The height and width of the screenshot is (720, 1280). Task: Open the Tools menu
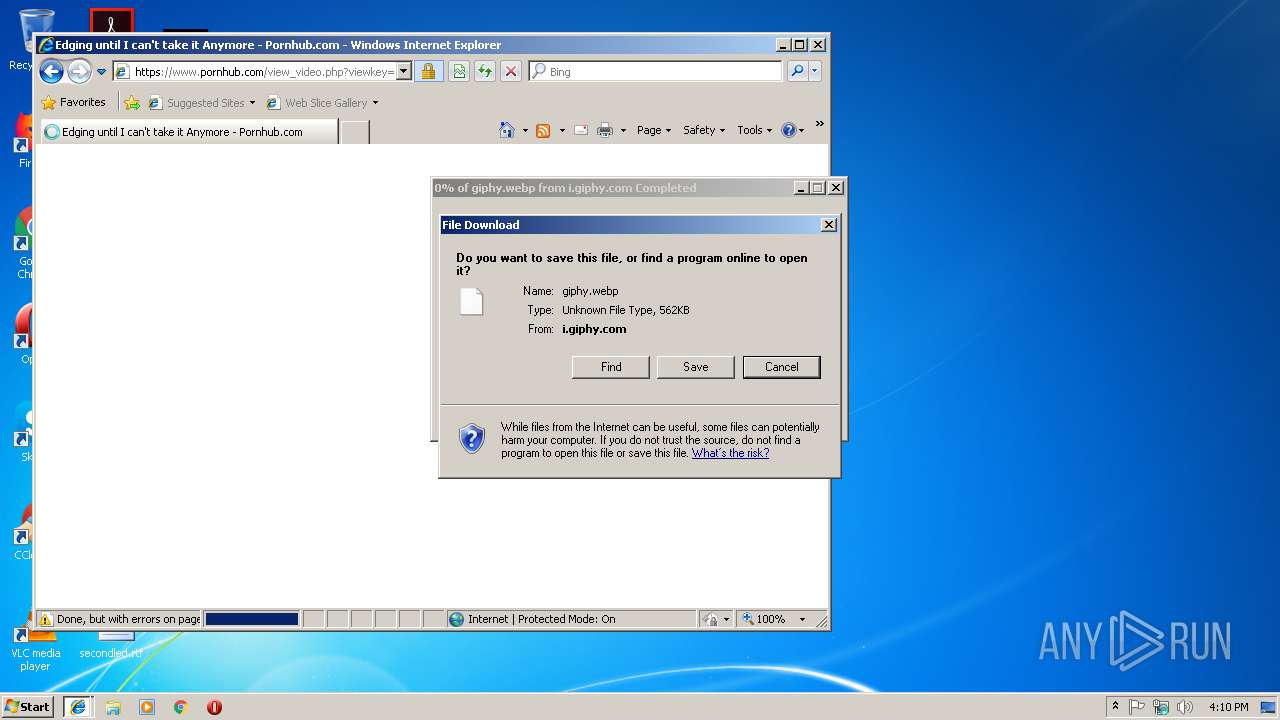[x=755, y=130]
